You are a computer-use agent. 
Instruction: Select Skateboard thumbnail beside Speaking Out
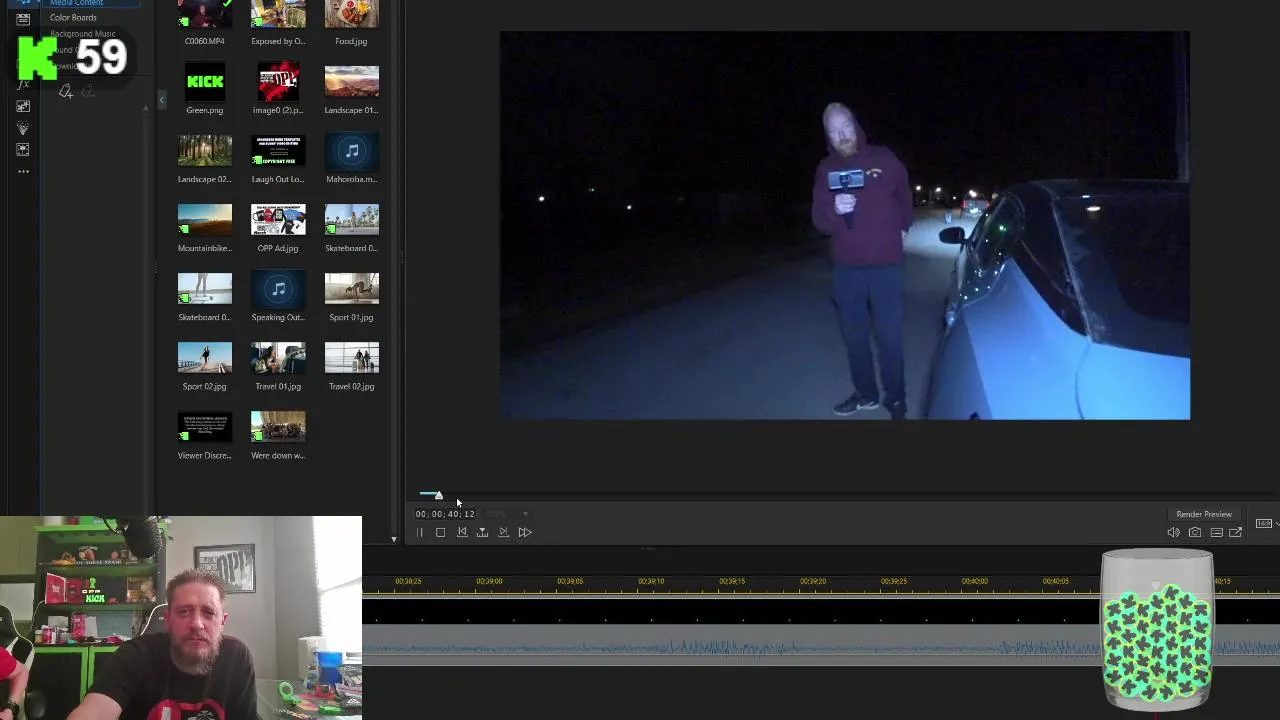coord(205,288)
